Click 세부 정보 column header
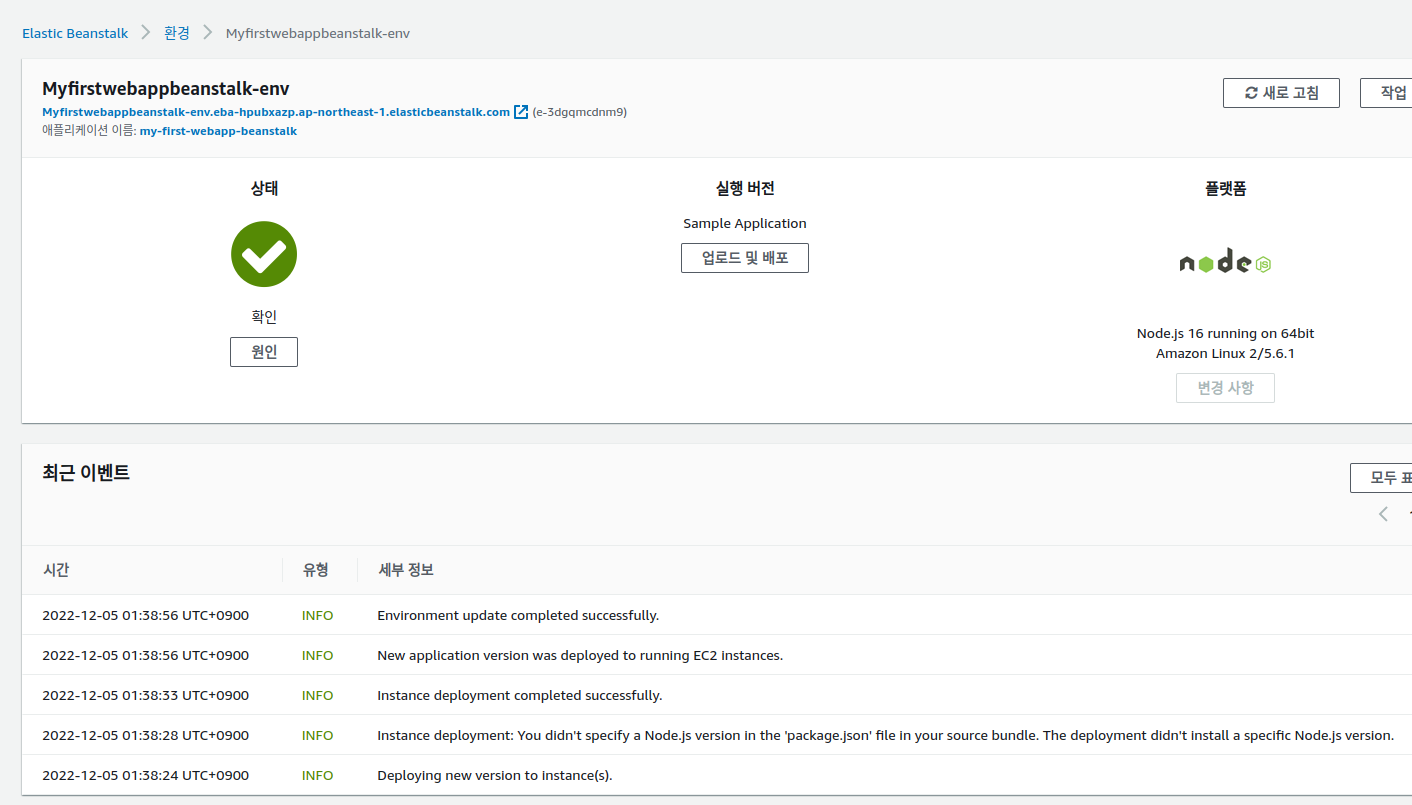The image size is (1412, 805). click(x=406, y=570)
